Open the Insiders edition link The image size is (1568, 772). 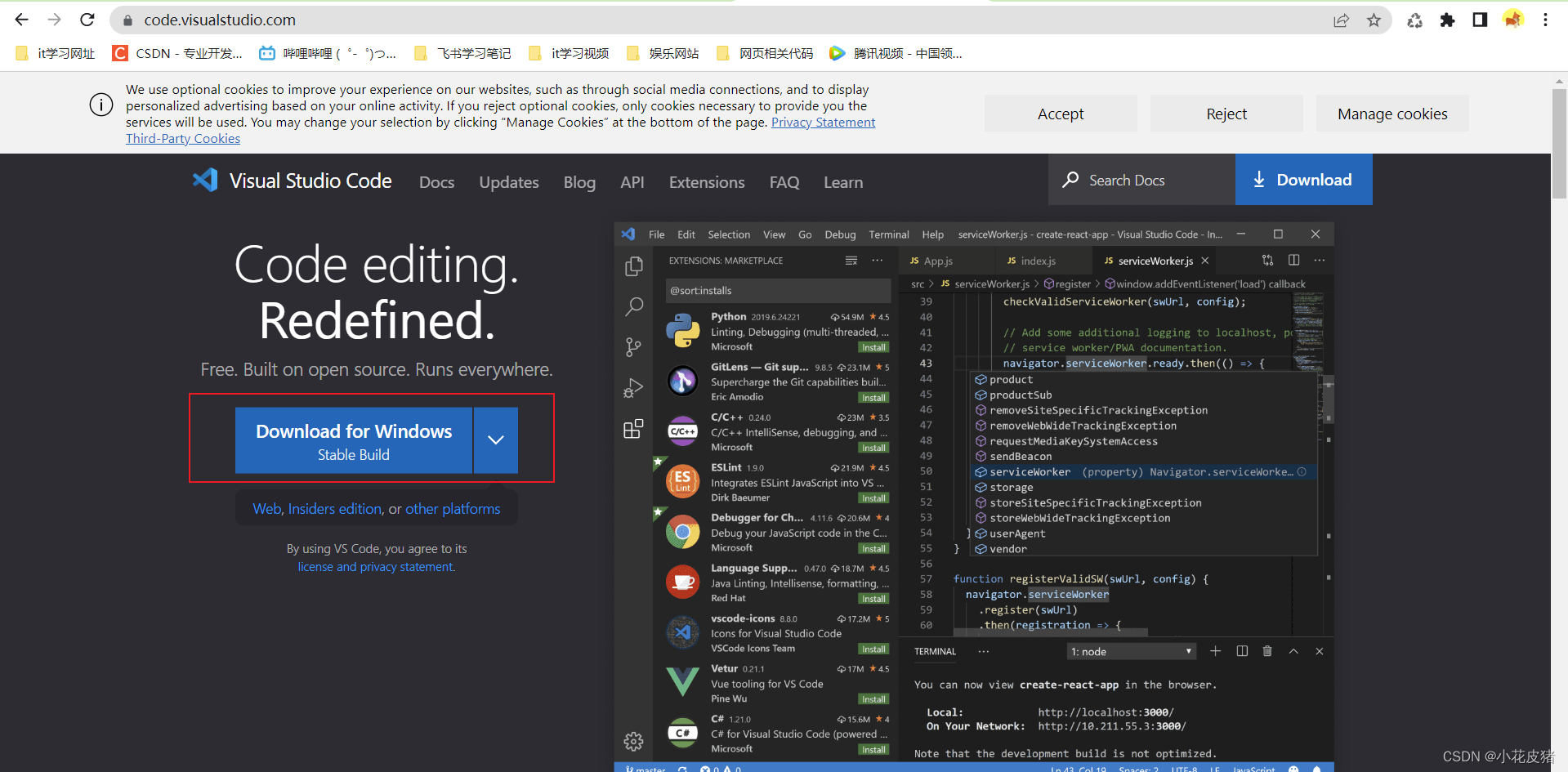[335, 509]
